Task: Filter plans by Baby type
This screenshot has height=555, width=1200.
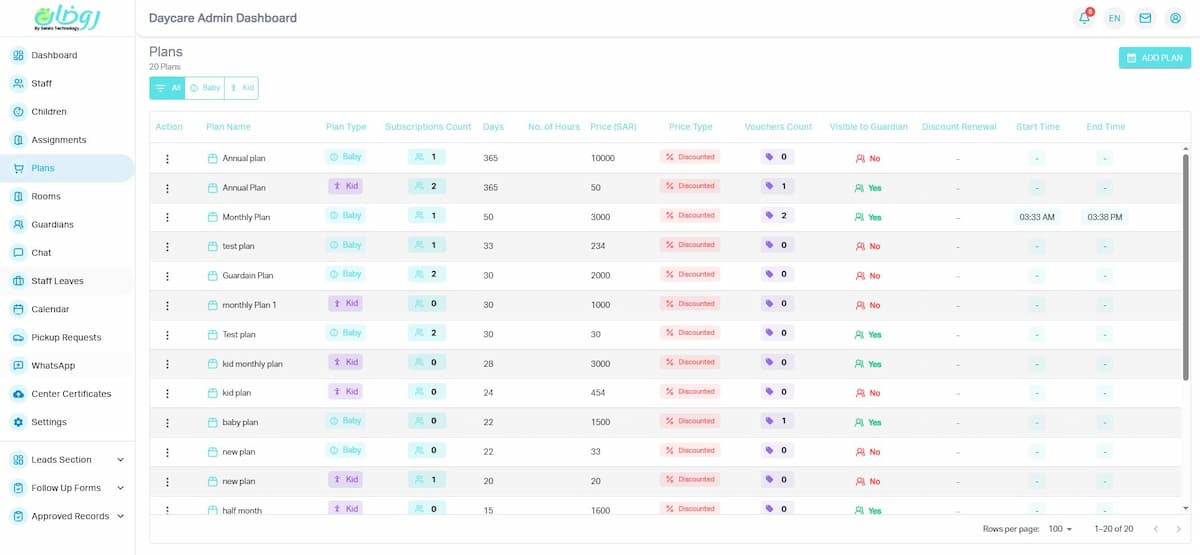Action: click(205, 88)
